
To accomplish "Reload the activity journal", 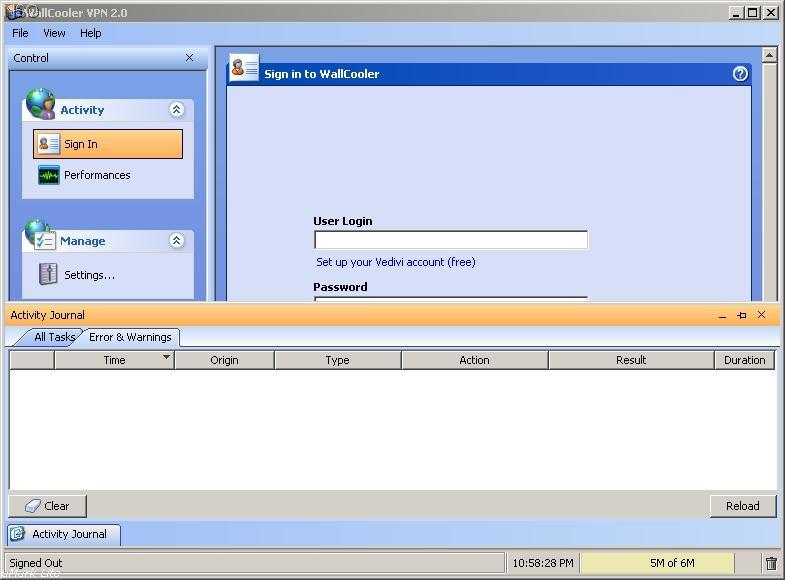I will 743,506.
